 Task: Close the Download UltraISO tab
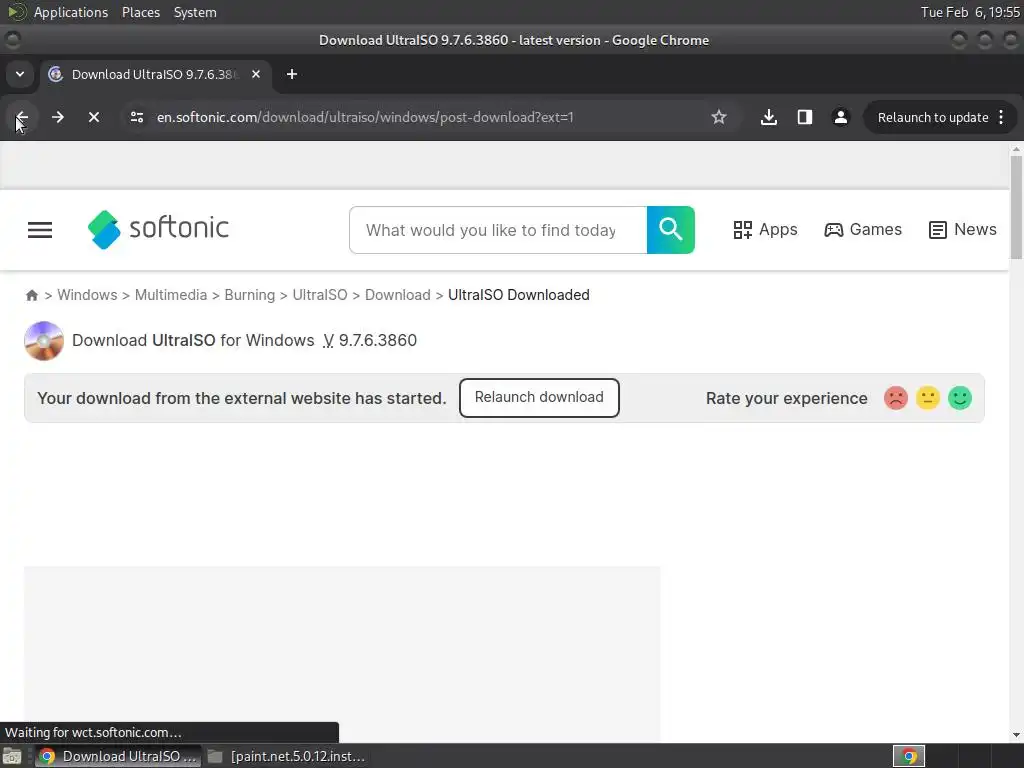[256, 74]
